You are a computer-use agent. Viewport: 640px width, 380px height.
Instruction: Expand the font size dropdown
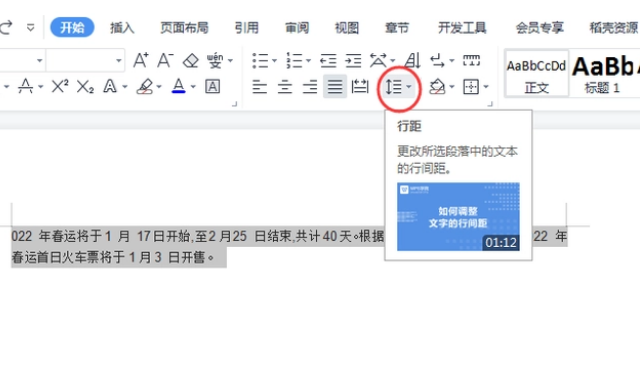[x=118, y=61]
